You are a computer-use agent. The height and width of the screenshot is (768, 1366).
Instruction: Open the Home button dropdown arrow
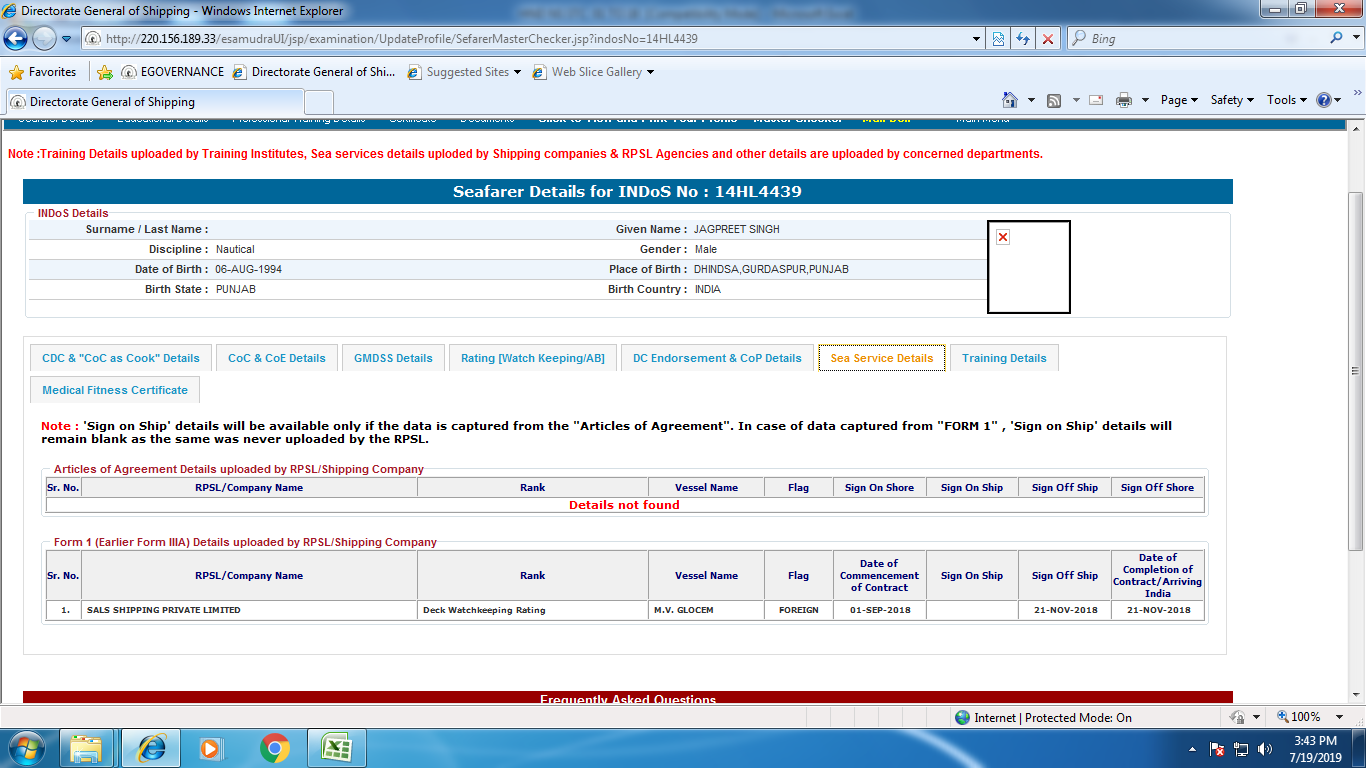[1031, 100]
